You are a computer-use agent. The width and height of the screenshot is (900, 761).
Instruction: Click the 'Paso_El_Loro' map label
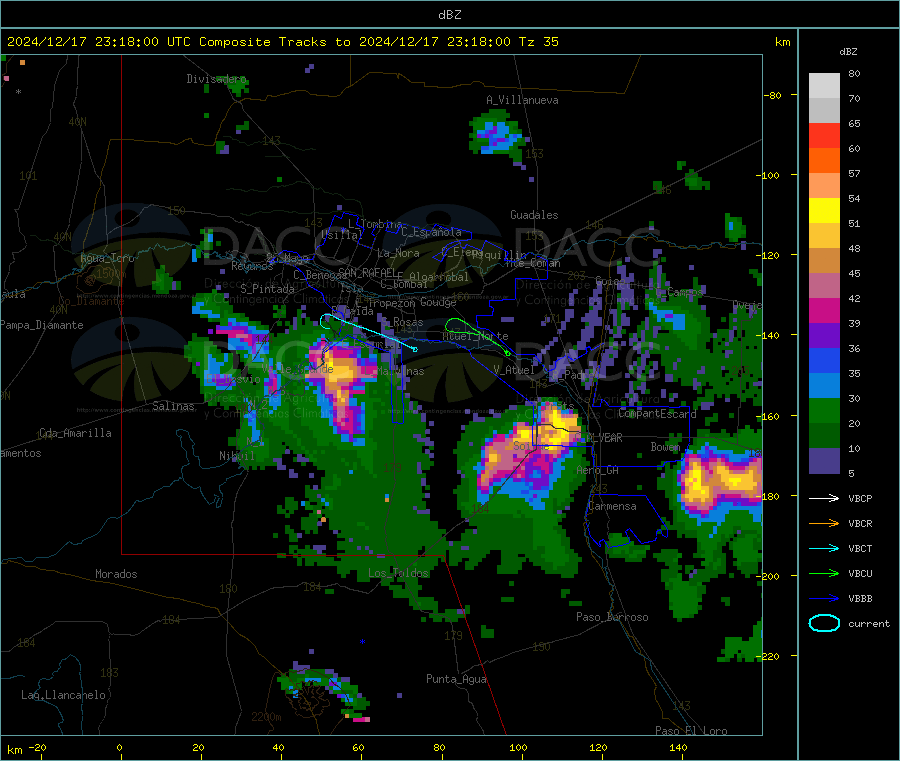(691, 731)
